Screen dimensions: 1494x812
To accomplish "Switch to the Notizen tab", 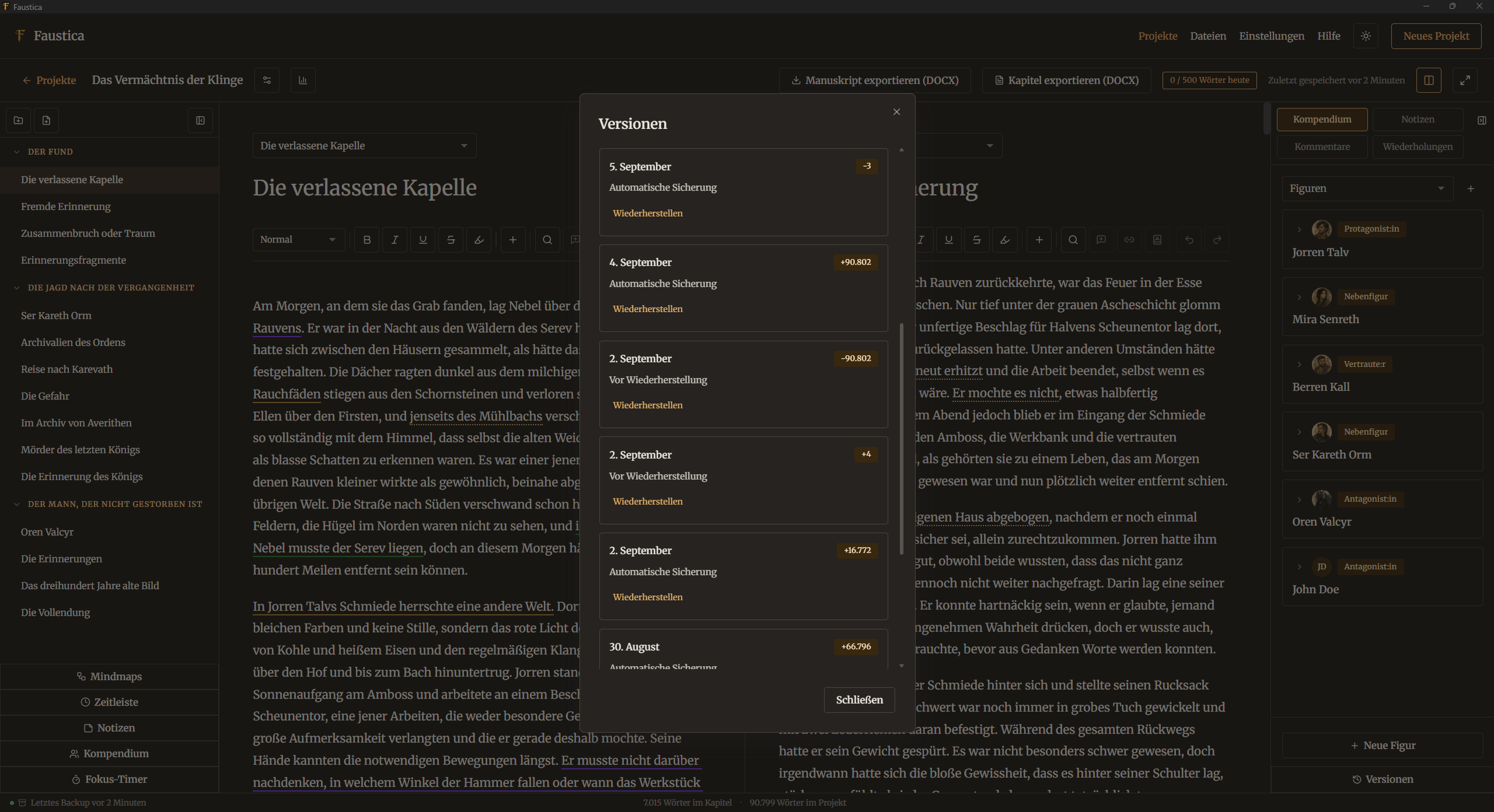I will tap(1417, 120).
